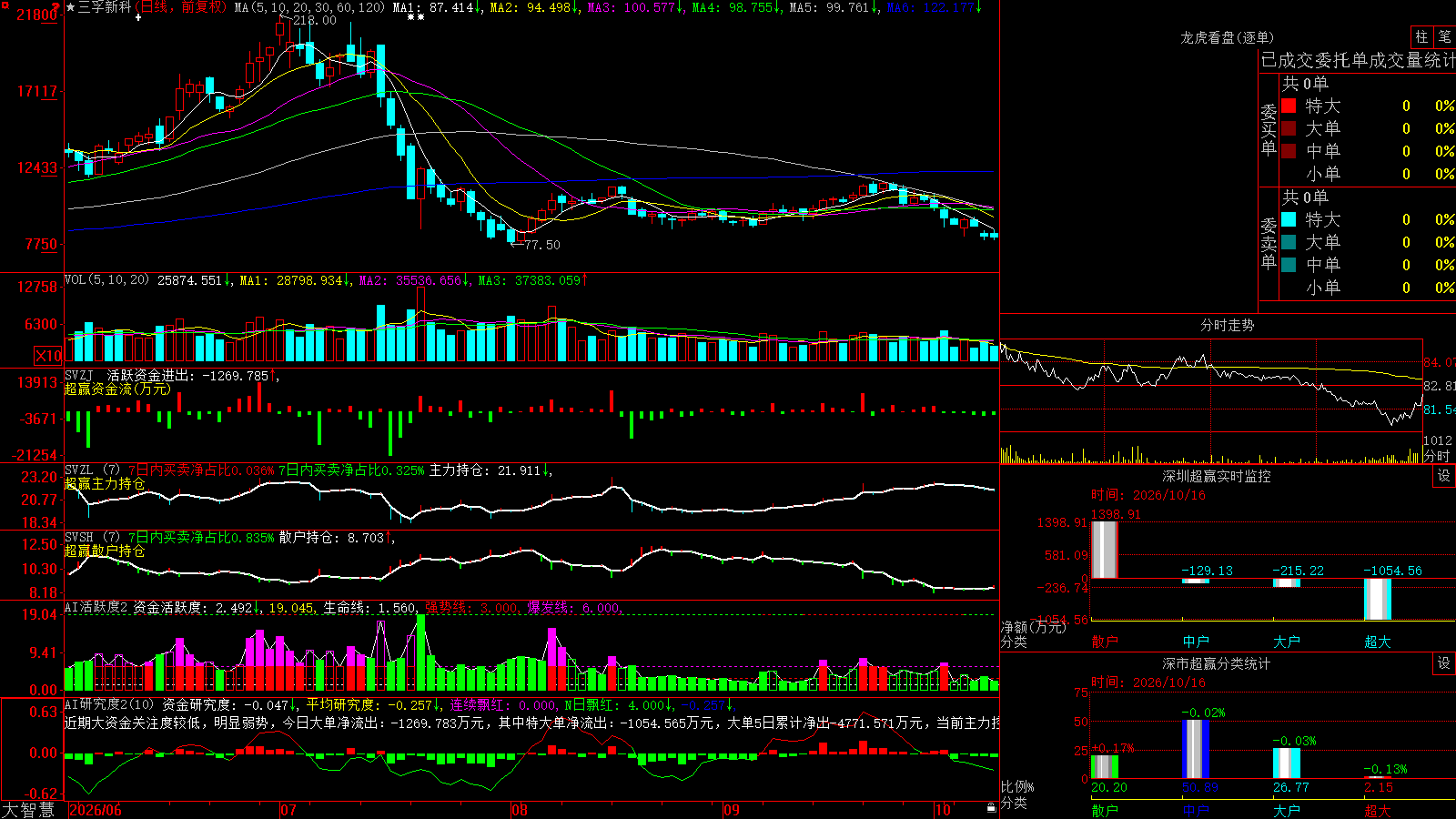Click the X10 volume scale indicator

(48, 356)
